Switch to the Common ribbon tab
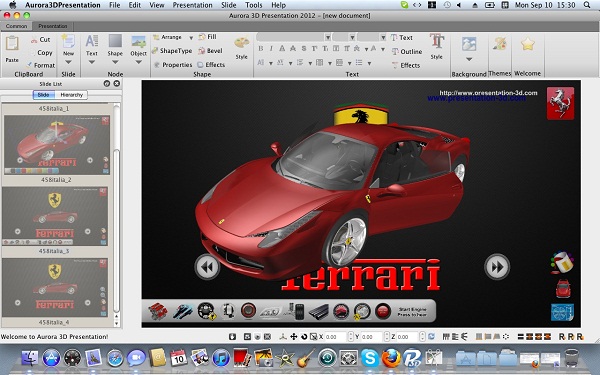This screenshot has width=600, height=375. pyautogui.click(x=16, y=26)
